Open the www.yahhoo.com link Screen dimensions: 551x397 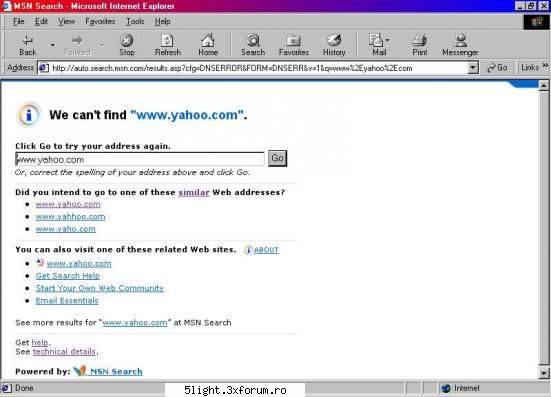tap(70, 216)
